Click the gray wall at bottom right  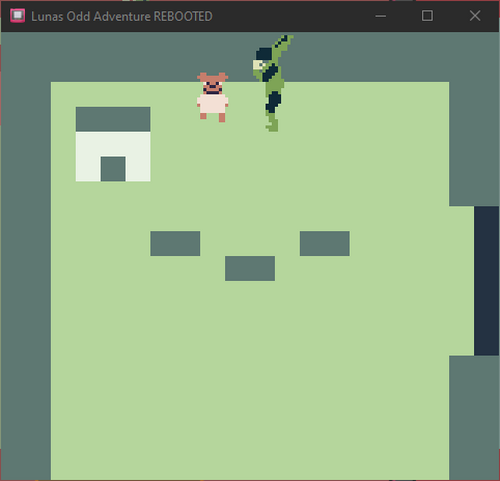474,418
